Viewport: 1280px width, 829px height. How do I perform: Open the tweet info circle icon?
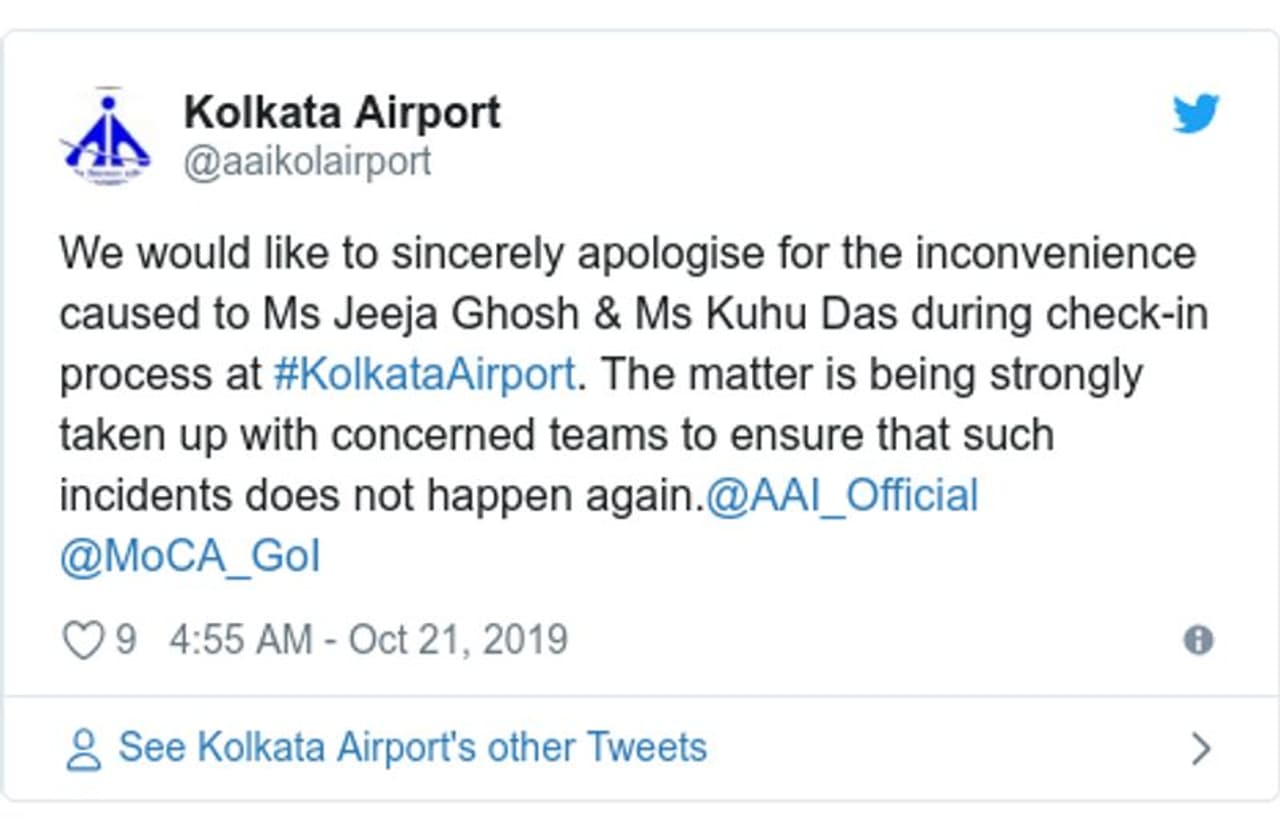pos(1198,641)
